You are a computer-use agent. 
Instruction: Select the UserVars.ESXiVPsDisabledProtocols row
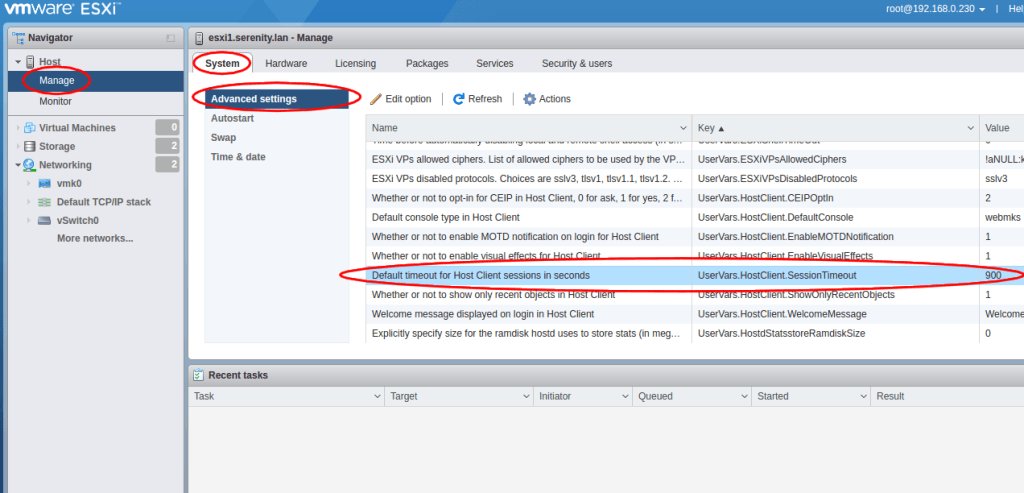coord(695,178)
